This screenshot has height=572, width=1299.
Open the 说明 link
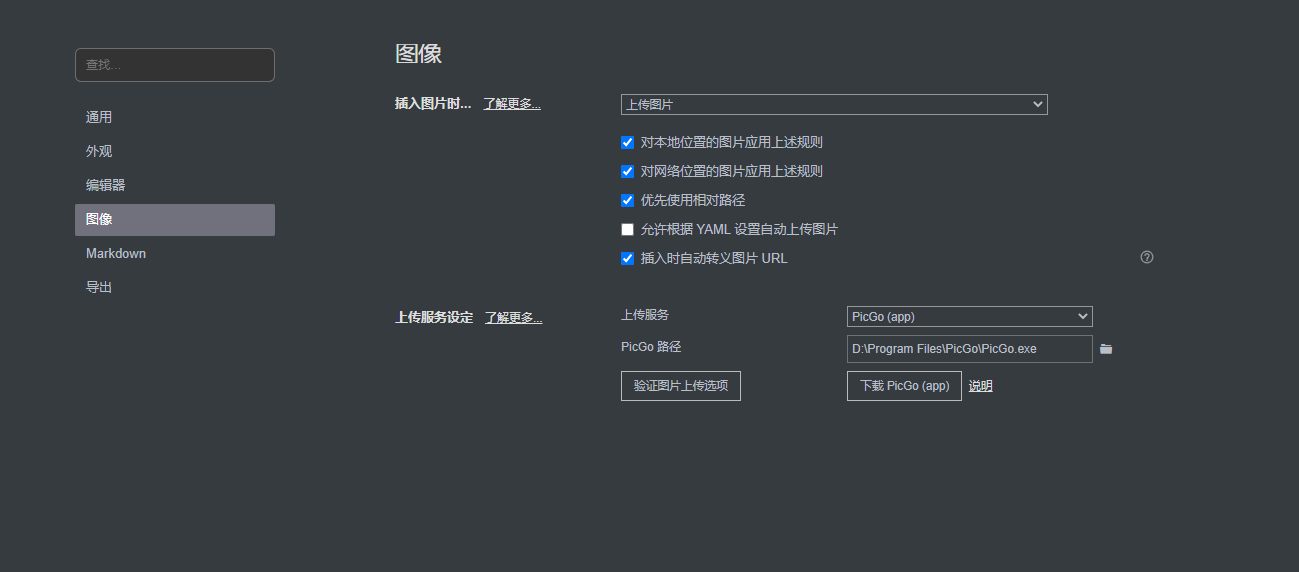[x=980, y=386]
